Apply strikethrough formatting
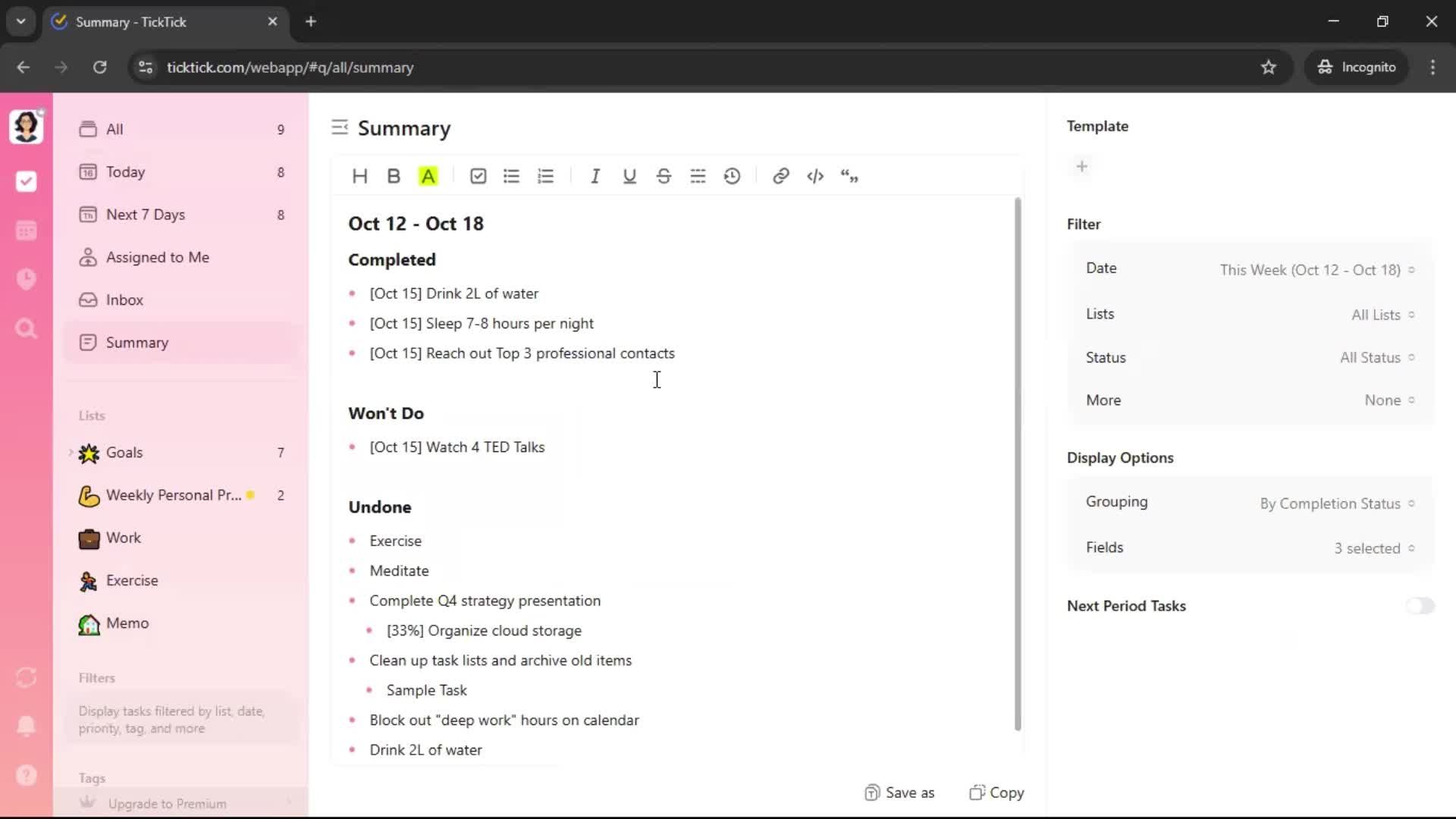Image resolution: width=1456 pixels, height=819 pixels. tap(664, 176)
